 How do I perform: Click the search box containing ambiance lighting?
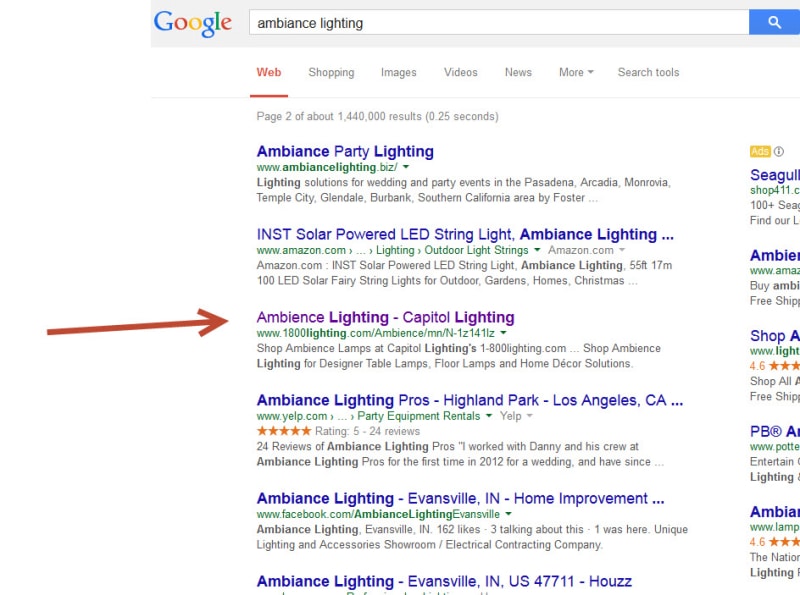point(499,22)
